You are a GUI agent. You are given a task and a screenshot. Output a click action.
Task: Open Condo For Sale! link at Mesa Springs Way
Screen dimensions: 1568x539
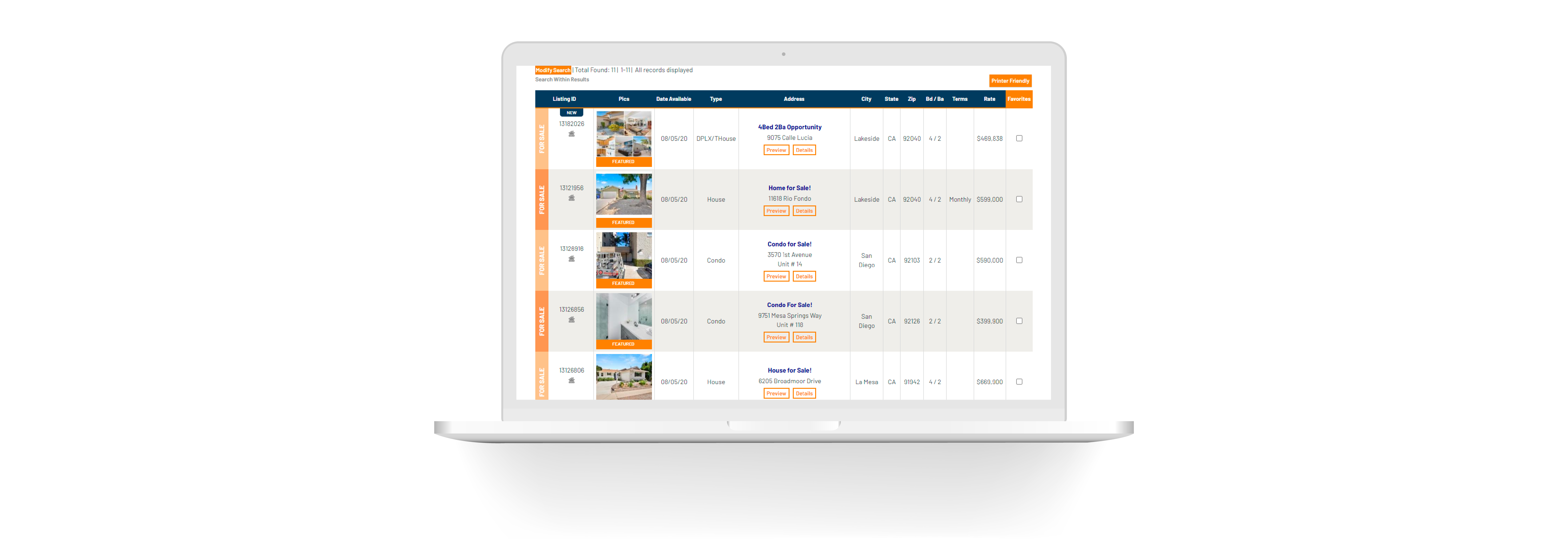click(790, 305)
